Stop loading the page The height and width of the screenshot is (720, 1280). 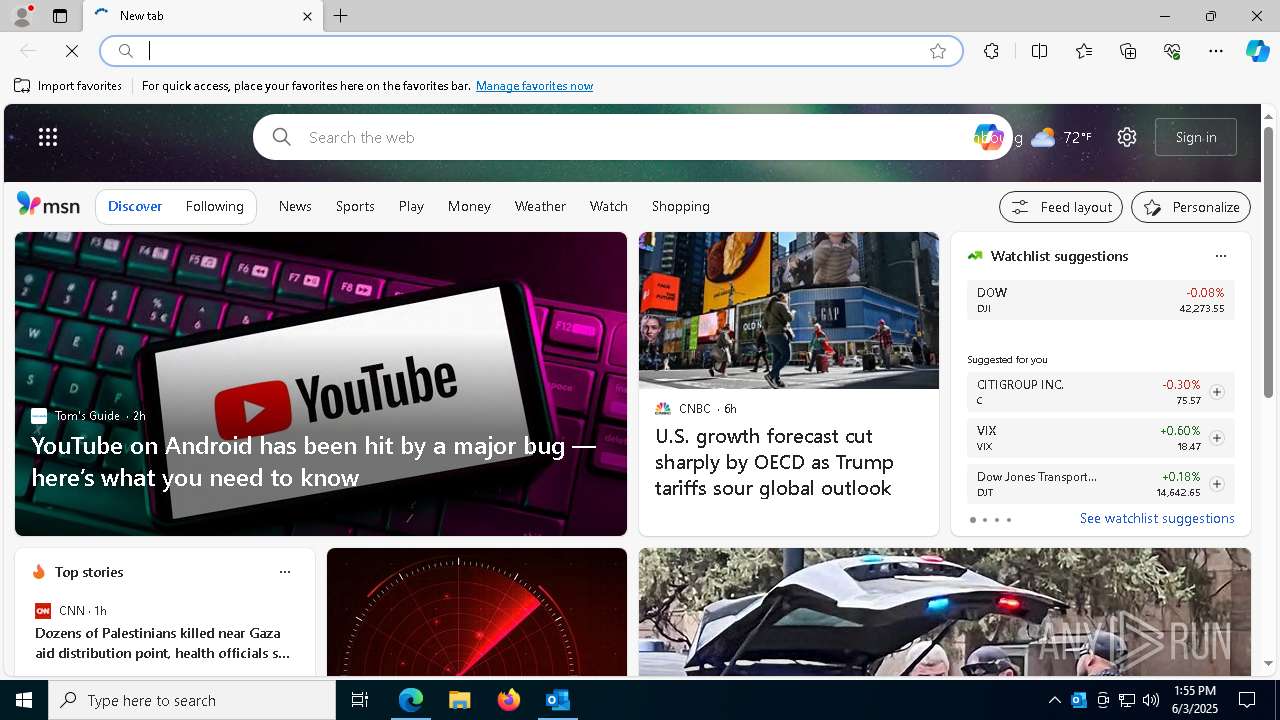pos(72,51)
